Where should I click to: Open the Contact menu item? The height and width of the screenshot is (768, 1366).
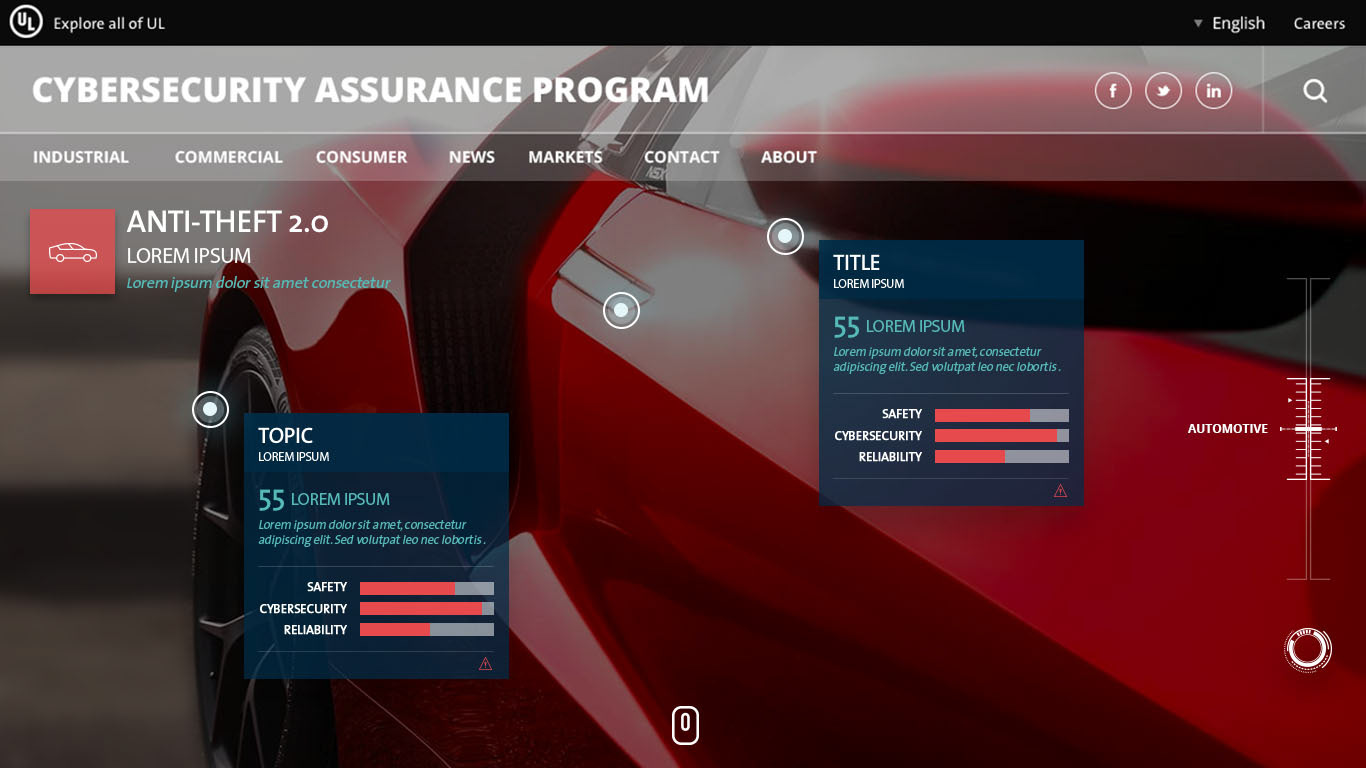click(681, 157)
